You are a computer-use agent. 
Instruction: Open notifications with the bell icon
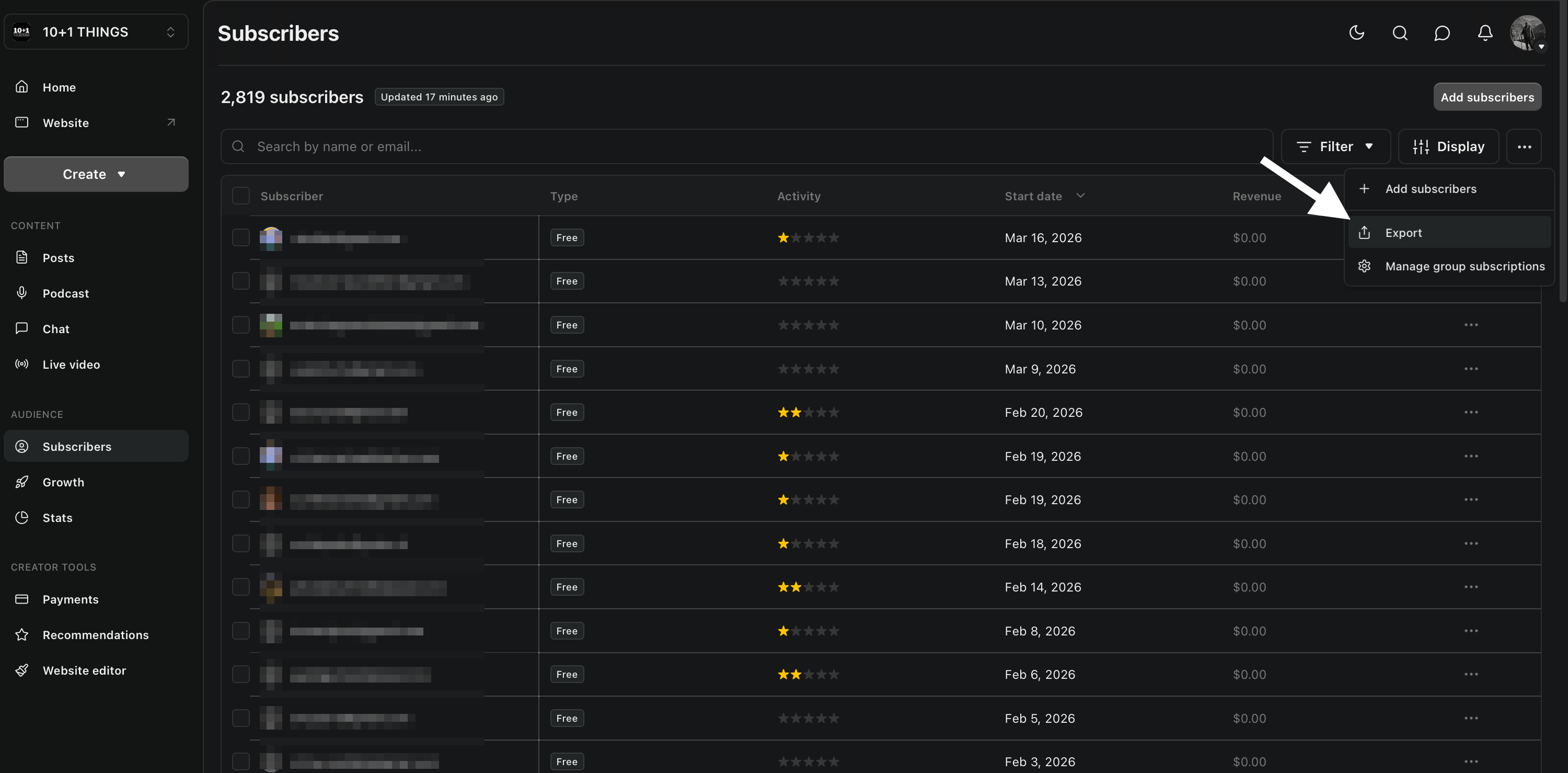coord(1484,33)
